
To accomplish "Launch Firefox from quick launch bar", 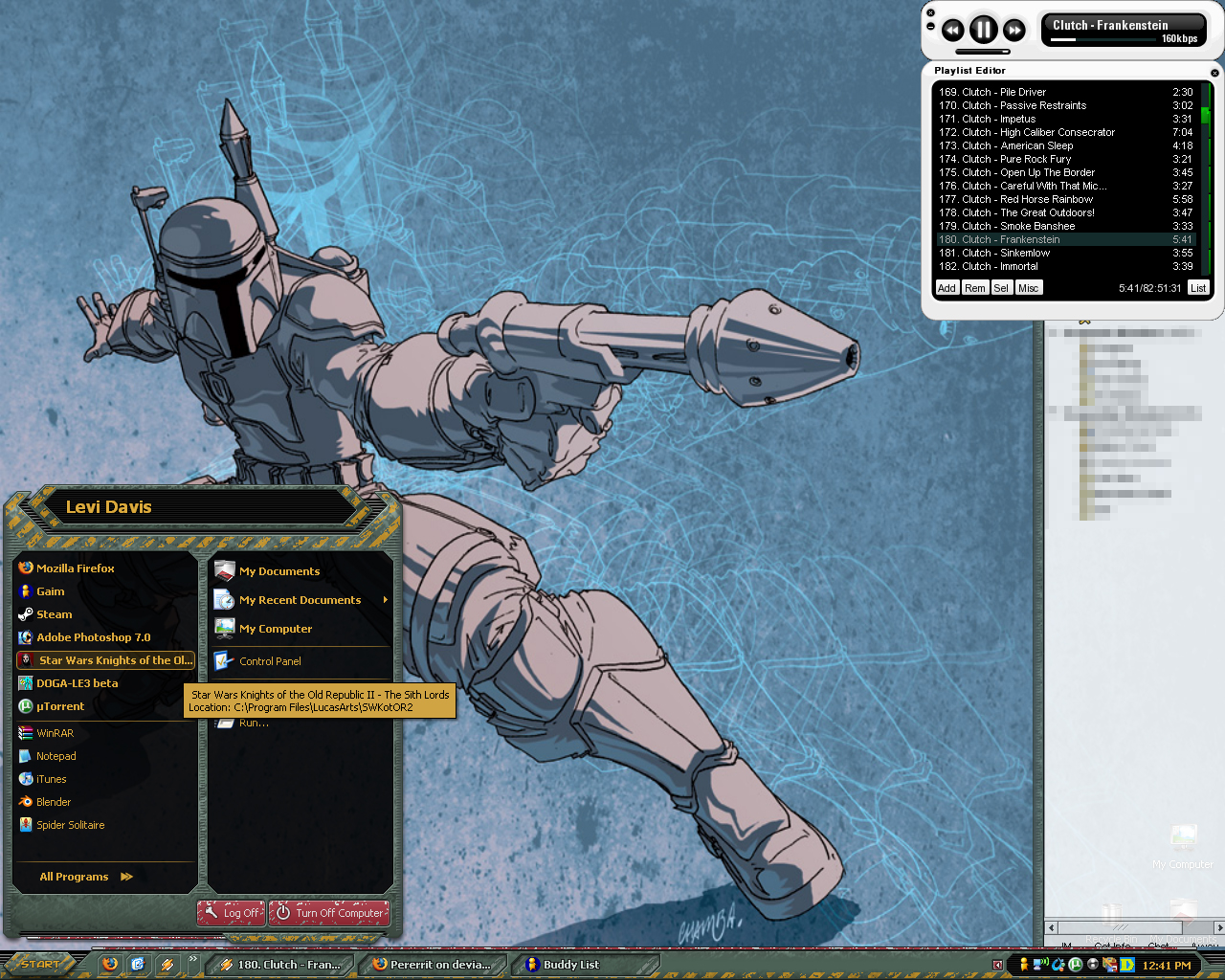I will pos(110,964).
